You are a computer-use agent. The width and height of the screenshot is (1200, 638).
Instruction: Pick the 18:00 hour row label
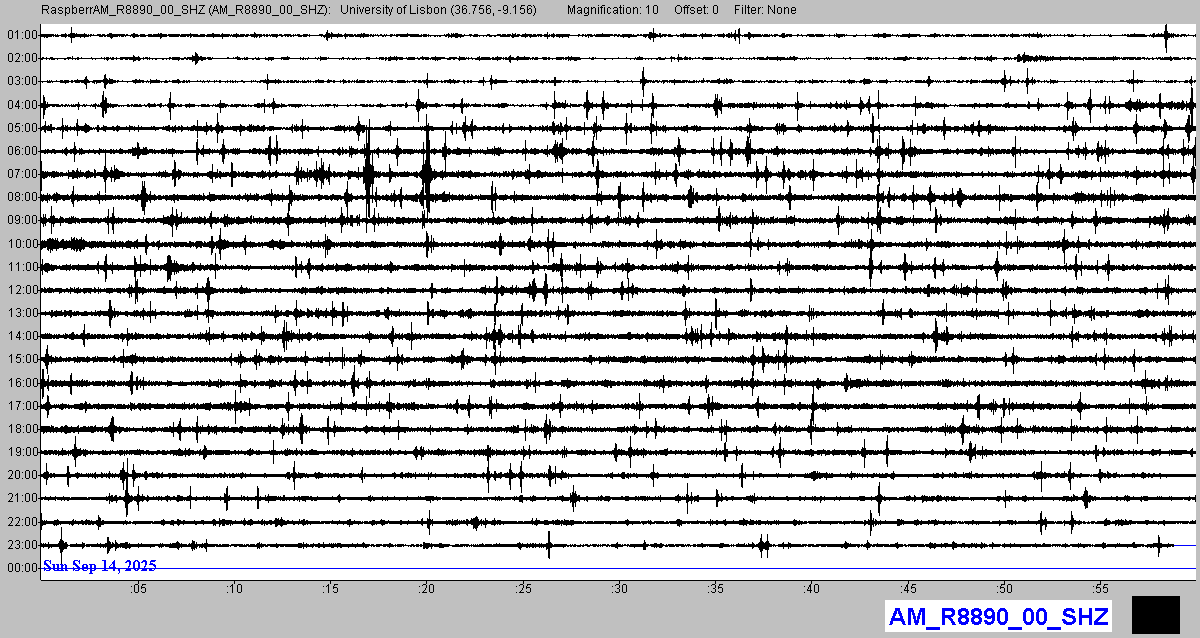click(21, 429)
